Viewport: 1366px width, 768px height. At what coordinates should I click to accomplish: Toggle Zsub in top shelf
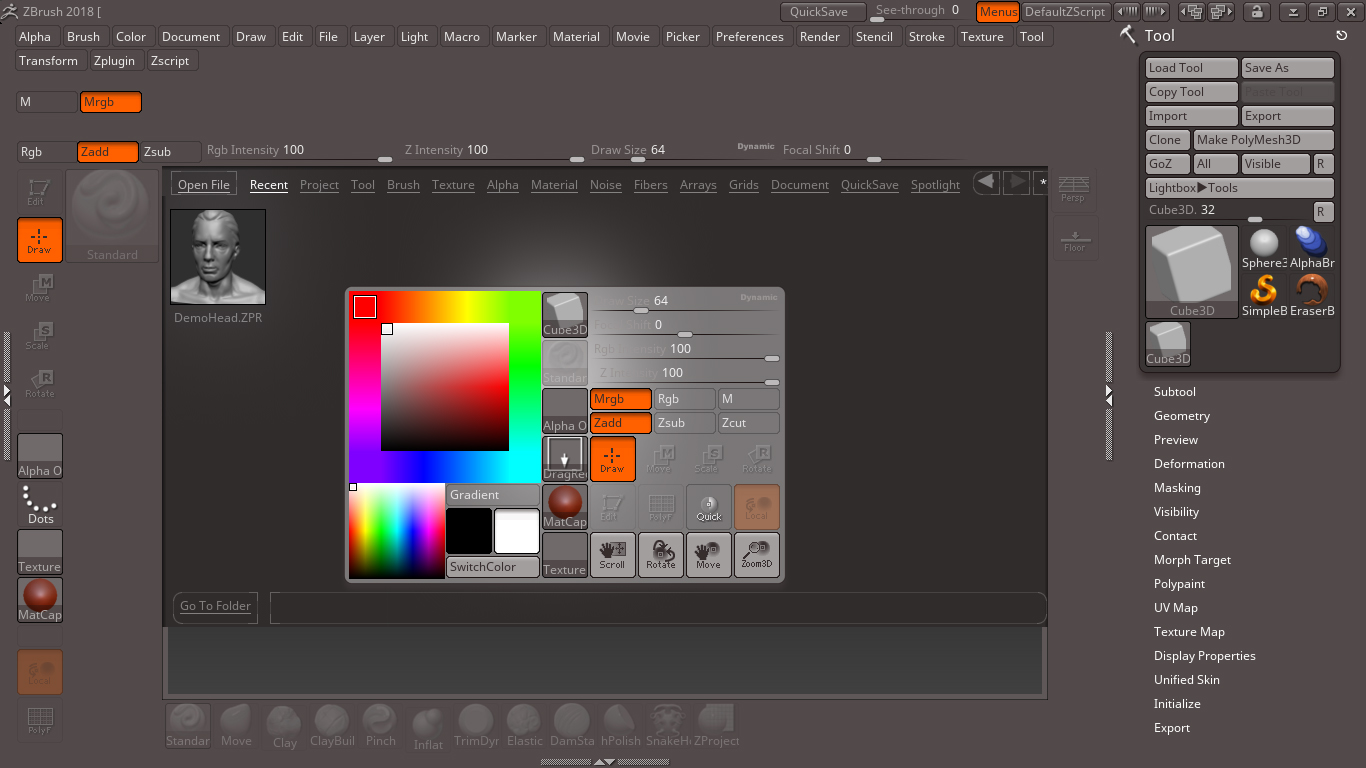pos(170,152)
